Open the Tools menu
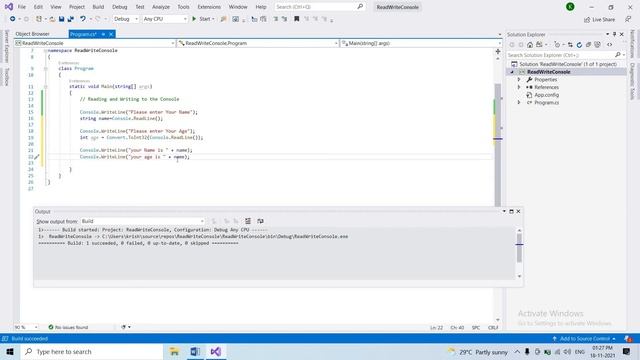This screenshot has width=640, height=360. click(183, 7)
